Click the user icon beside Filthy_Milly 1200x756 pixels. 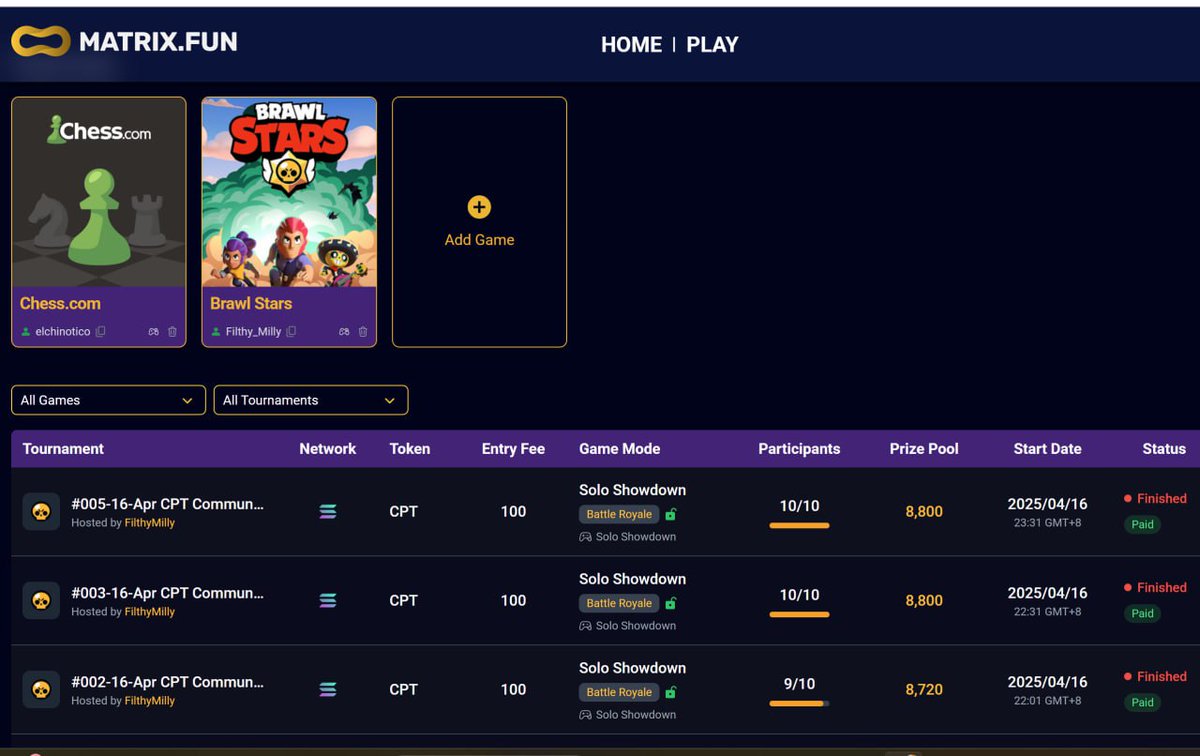[216, 332]
